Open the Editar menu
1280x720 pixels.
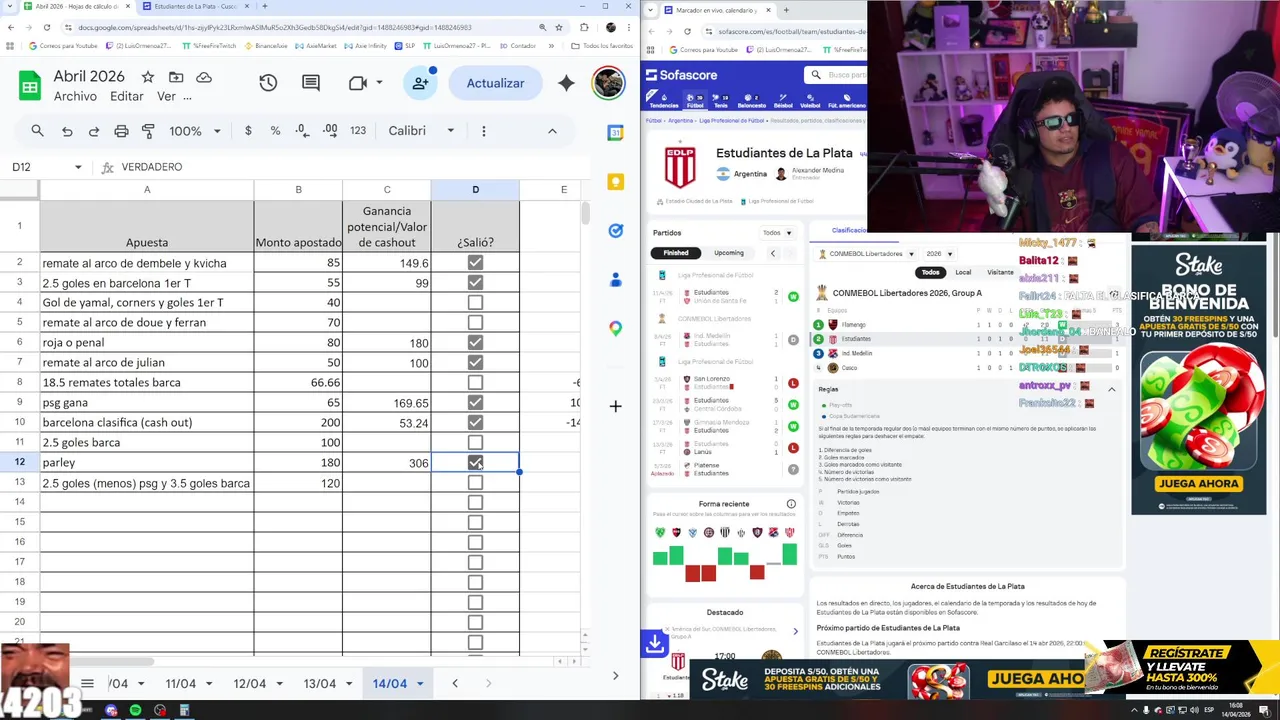coord(127,97)
